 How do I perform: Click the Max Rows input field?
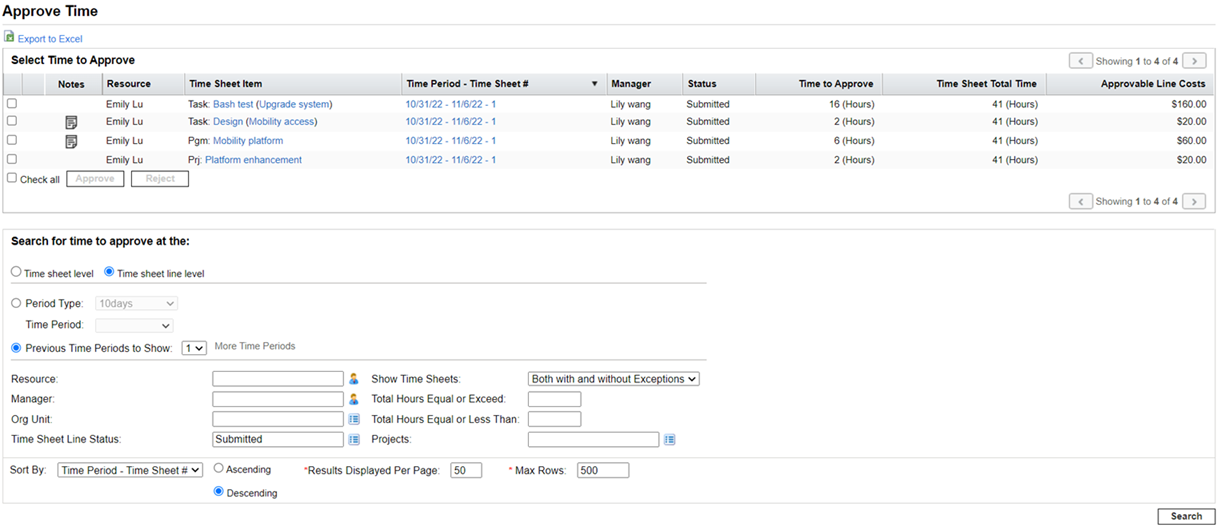(x=602, y=470)
